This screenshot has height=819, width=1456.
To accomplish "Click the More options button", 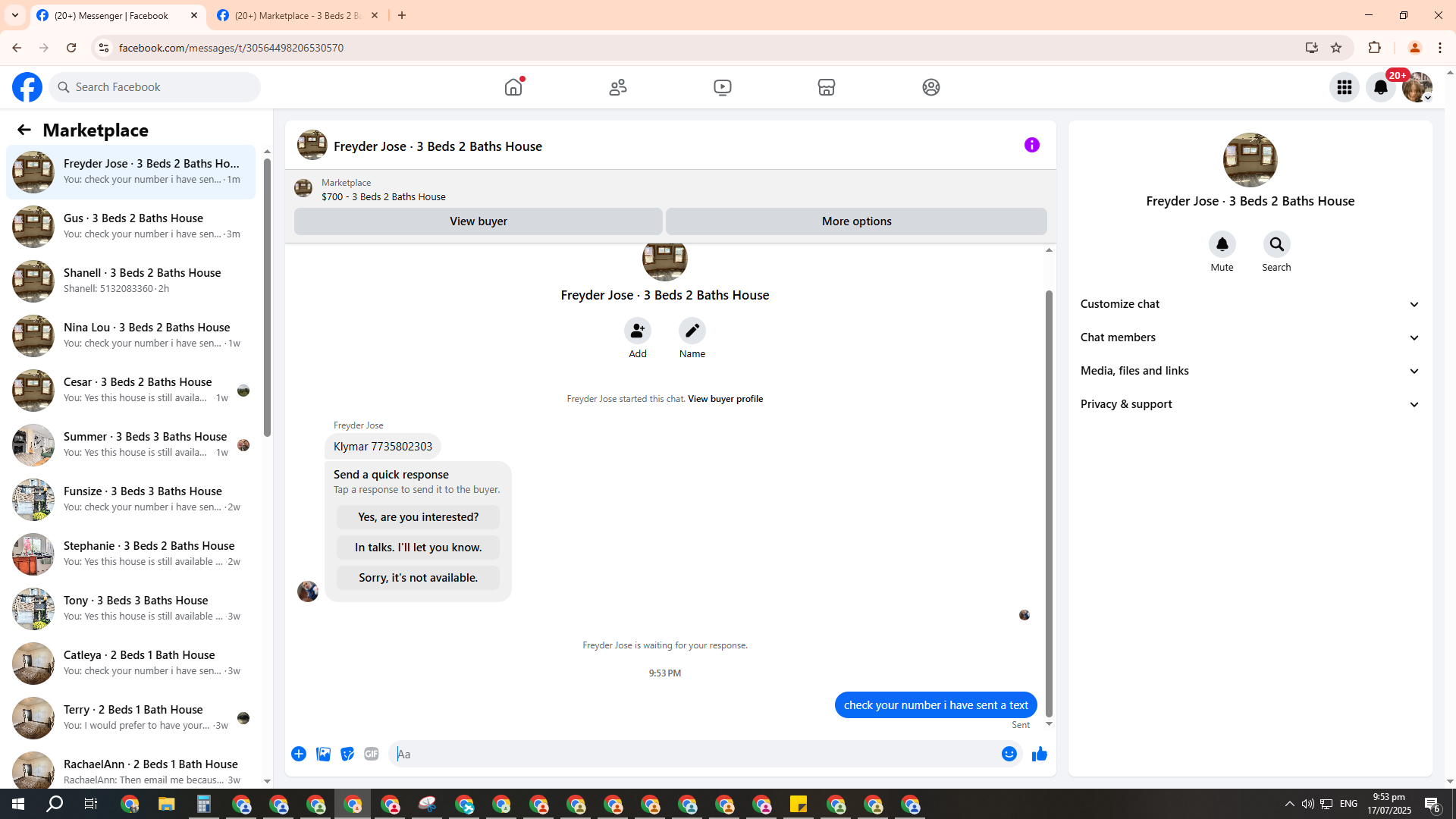I will click(x=857, y=221).
